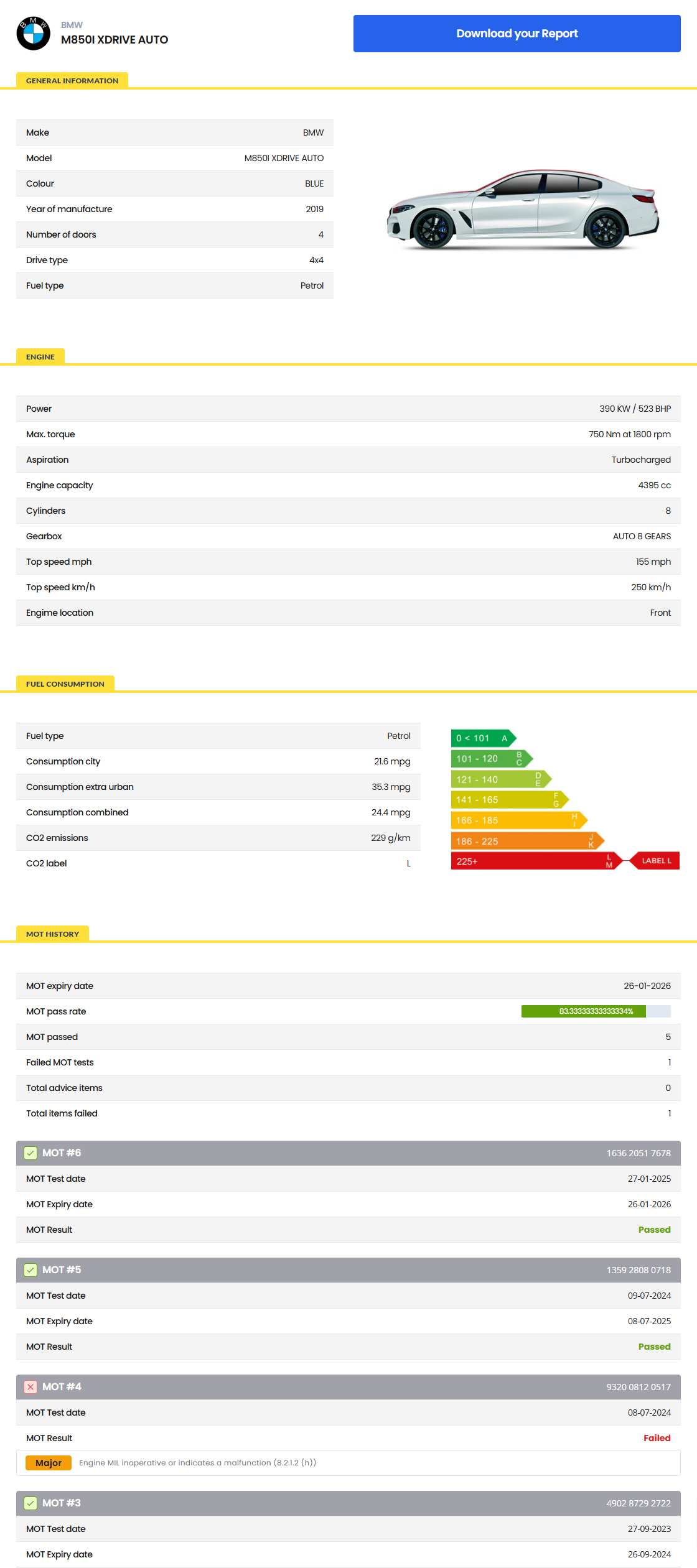Viewport: 697px width, 1568px height.
Task: Toggle the green check on MOT #6
Action: (x=30, y=1153)
